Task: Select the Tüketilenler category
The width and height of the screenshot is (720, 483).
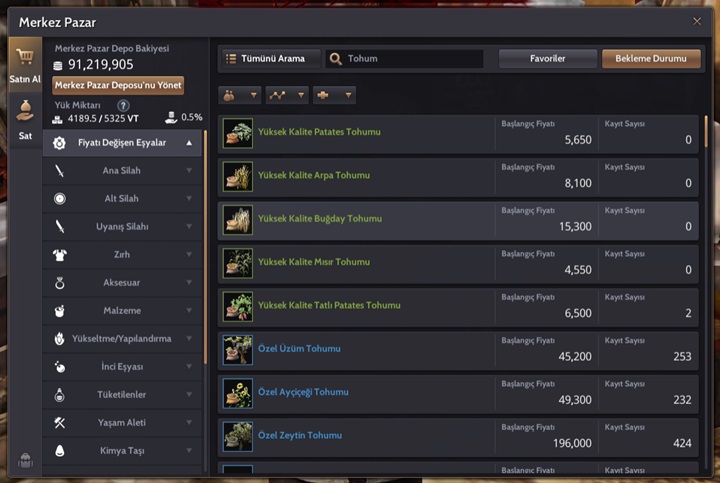Action: (x=122, y=395)
